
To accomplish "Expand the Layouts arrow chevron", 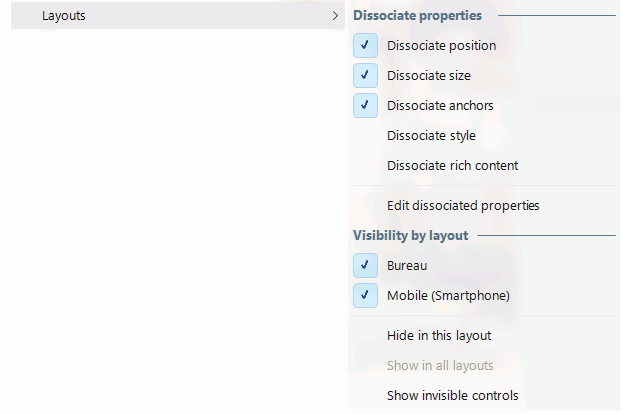I will click(x=335, y=15).
